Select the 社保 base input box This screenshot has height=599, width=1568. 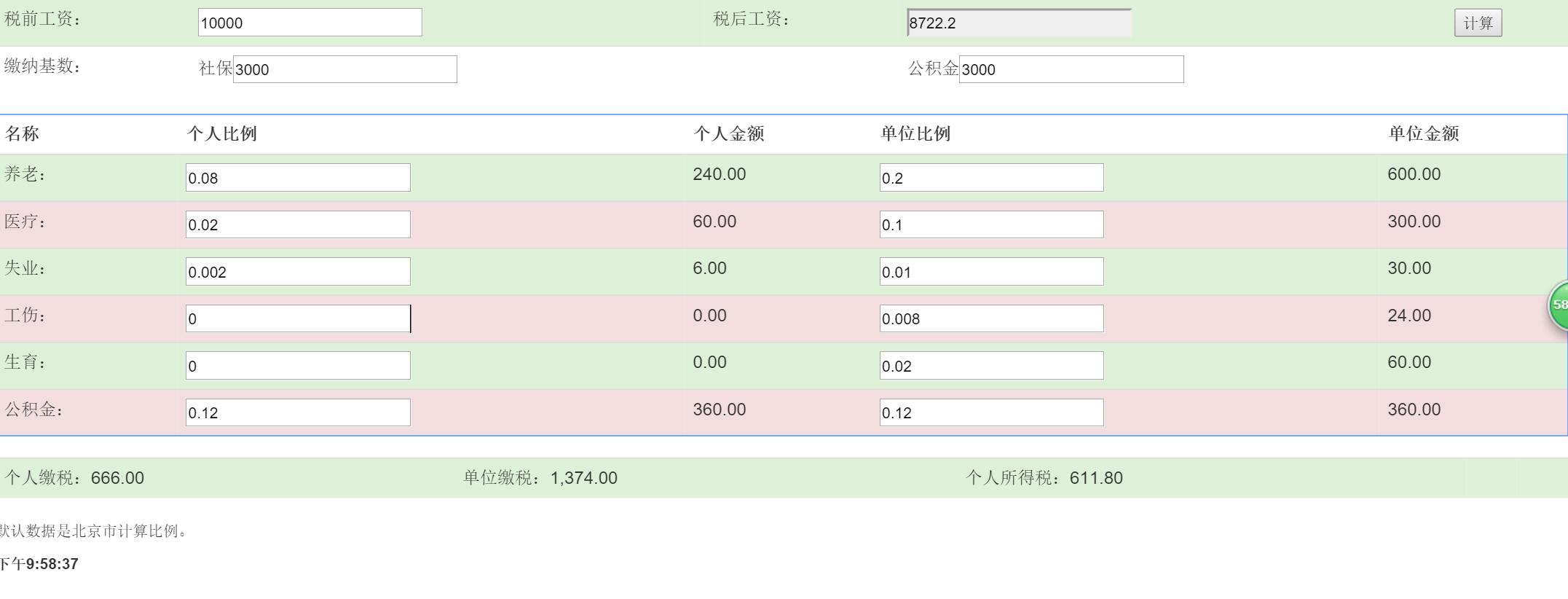coord(344,69)
